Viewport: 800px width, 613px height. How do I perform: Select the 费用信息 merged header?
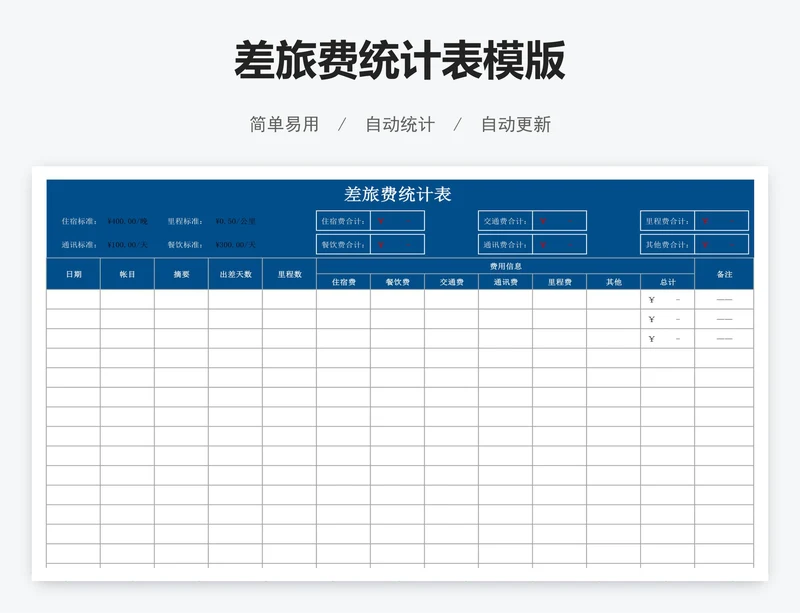[x=506, y=266]
